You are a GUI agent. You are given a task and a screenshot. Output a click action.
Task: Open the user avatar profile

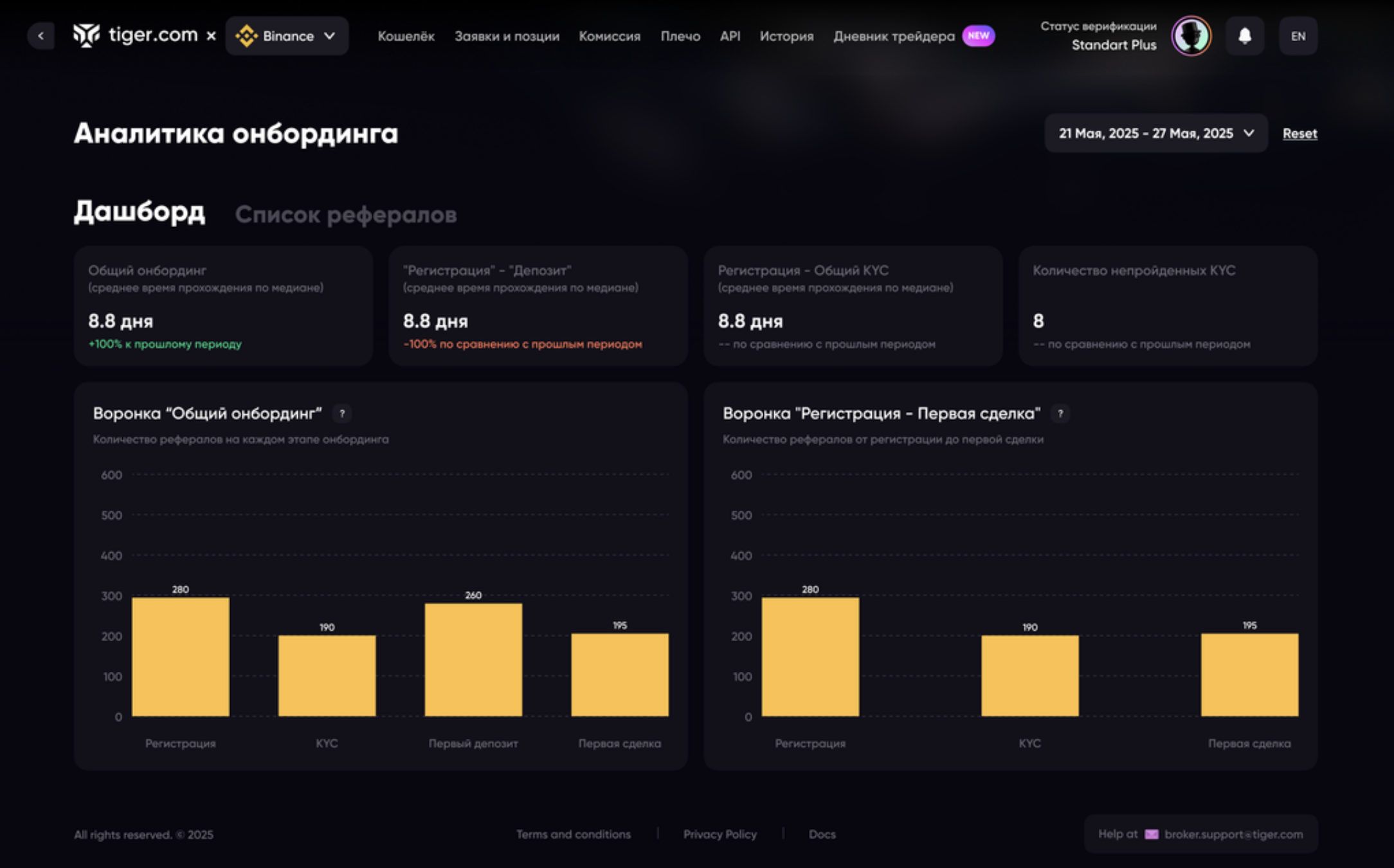point(1191,36)
